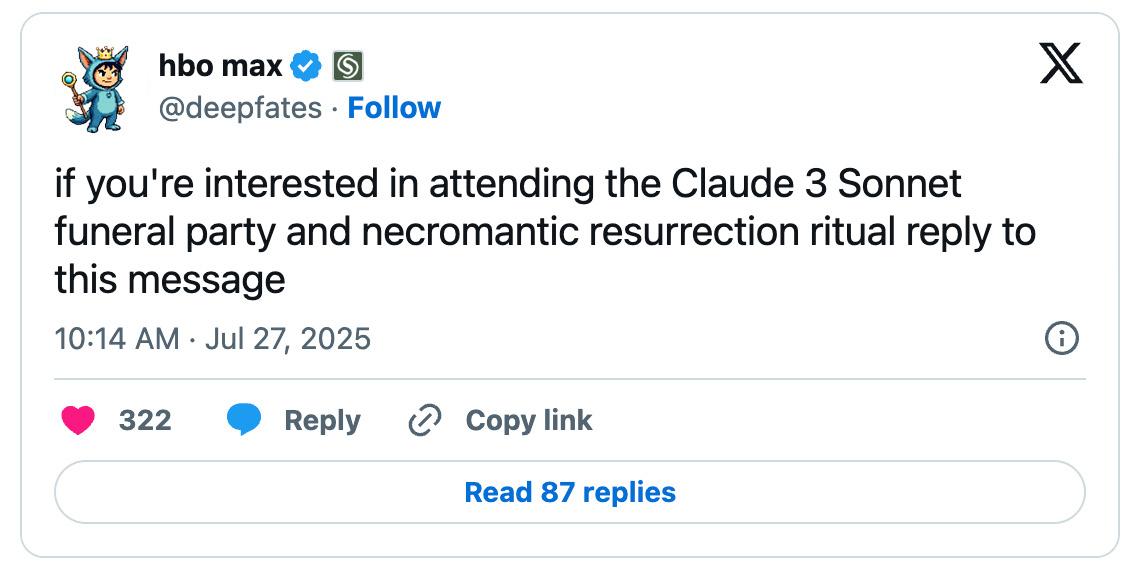1148x584 pixels.
Task: Click the "hbo max" display name
Action: [x=220, y=67]
